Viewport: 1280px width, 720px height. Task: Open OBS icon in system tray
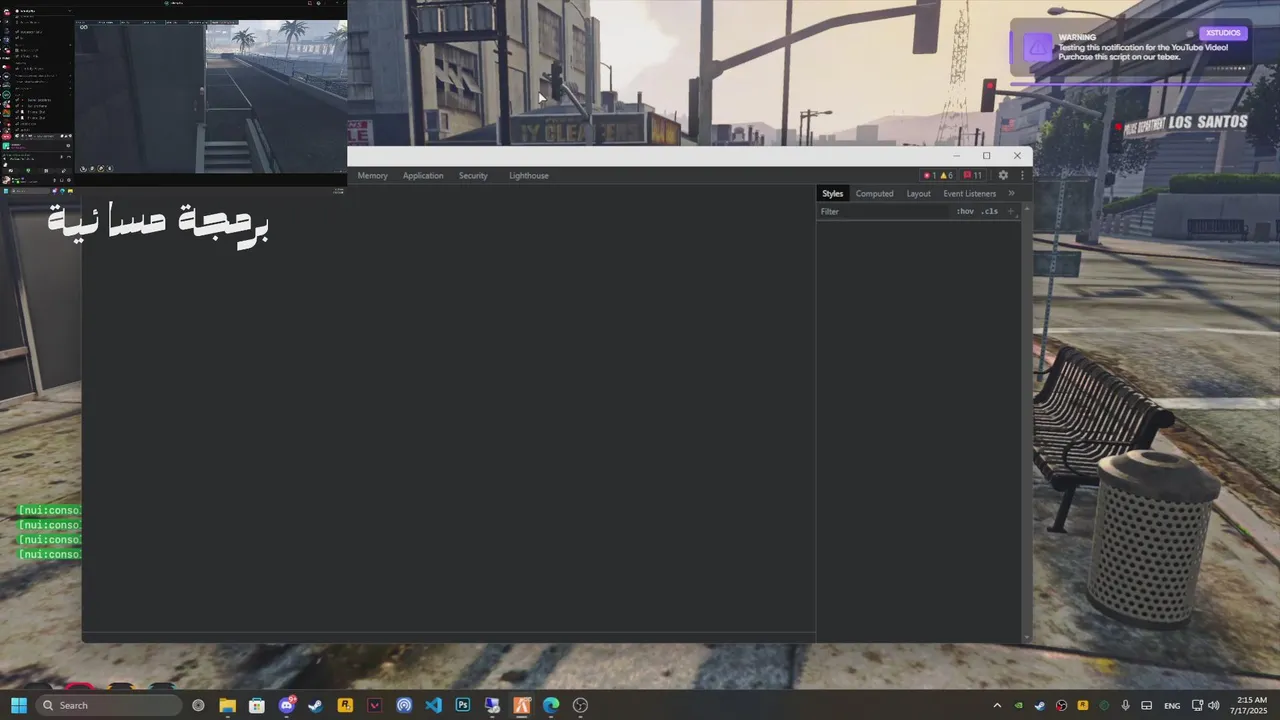tap(1061, 705)
